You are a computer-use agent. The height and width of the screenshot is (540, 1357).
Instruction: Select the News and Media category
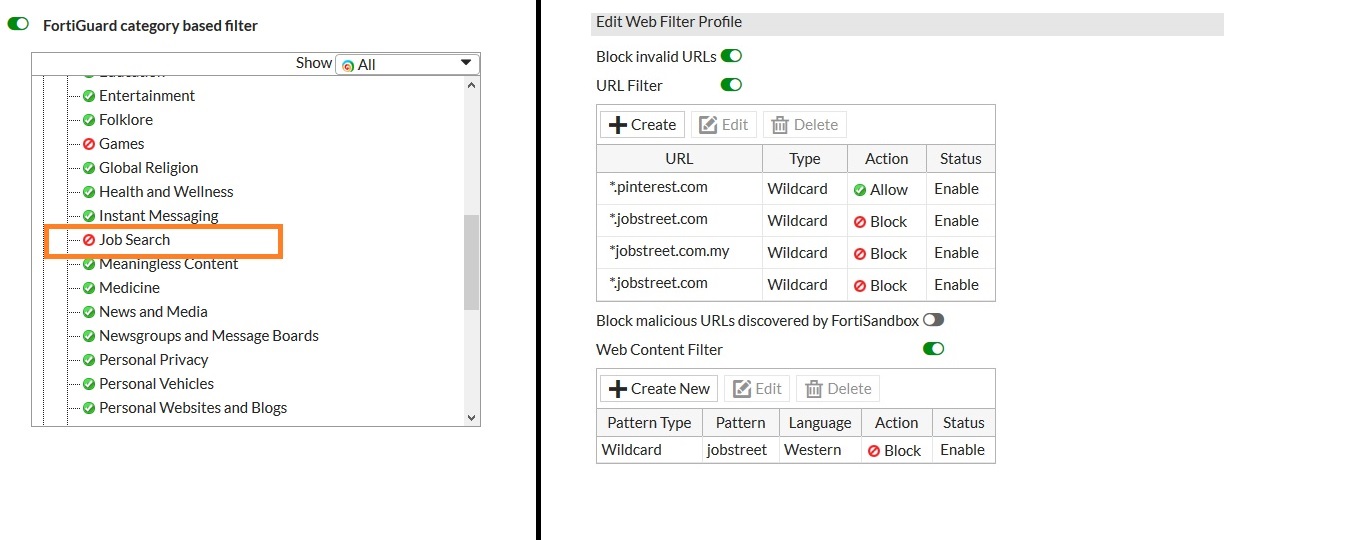coord(153,312)
